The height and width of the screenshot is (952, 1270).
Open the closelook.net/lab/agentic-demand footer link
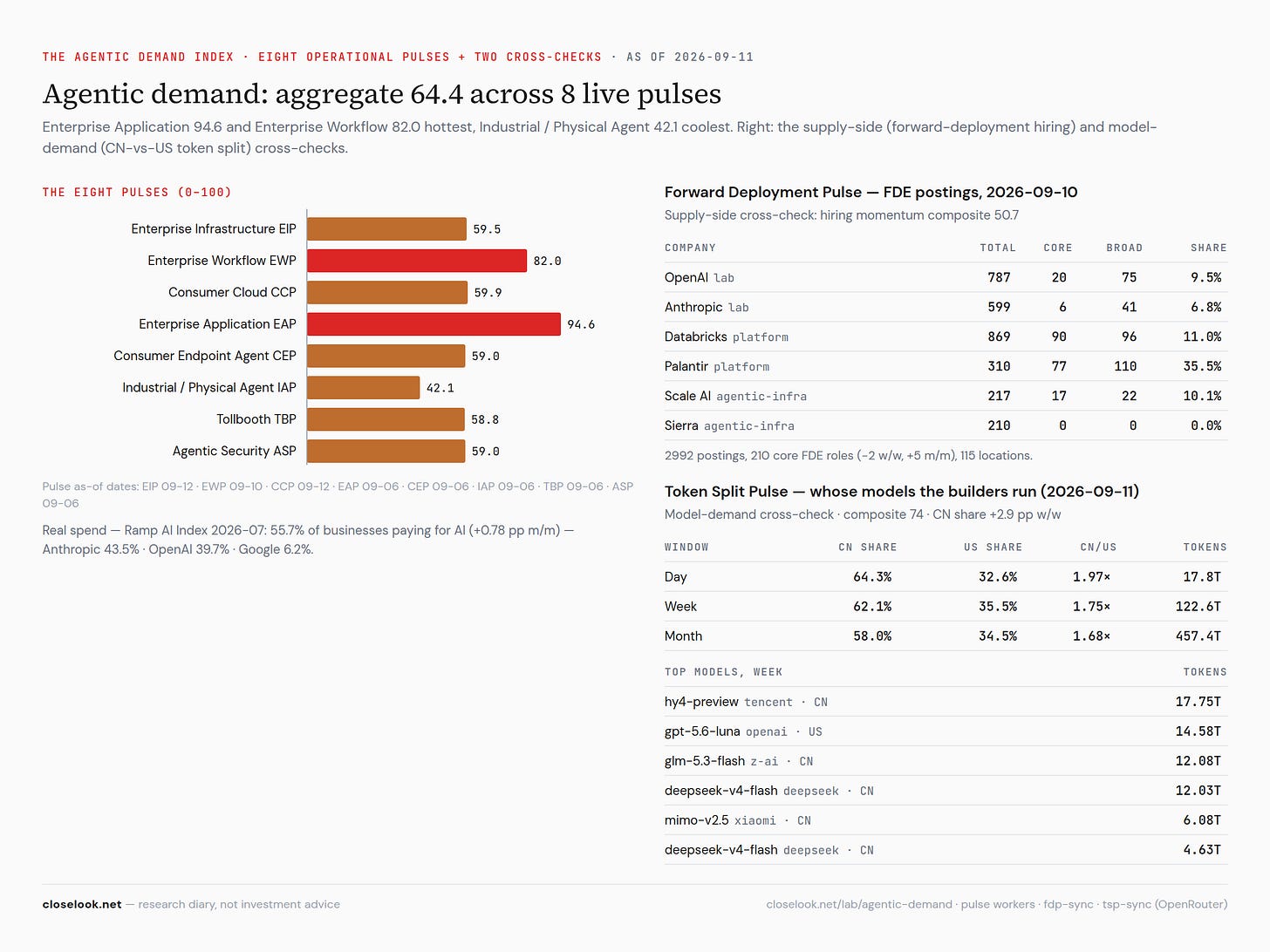[859, 904]
